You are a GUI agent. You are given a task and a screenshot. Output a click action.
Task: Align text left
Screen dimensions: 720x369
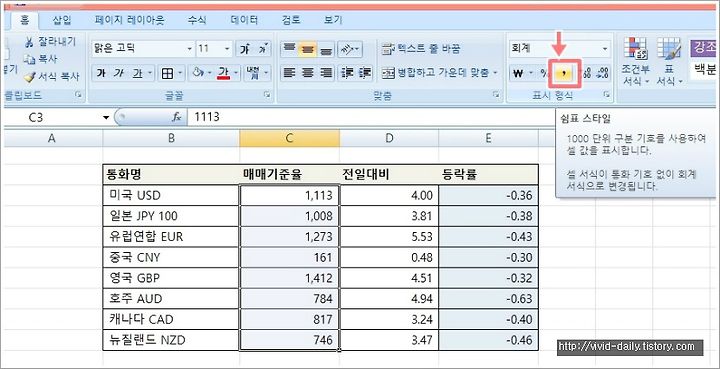289,73
